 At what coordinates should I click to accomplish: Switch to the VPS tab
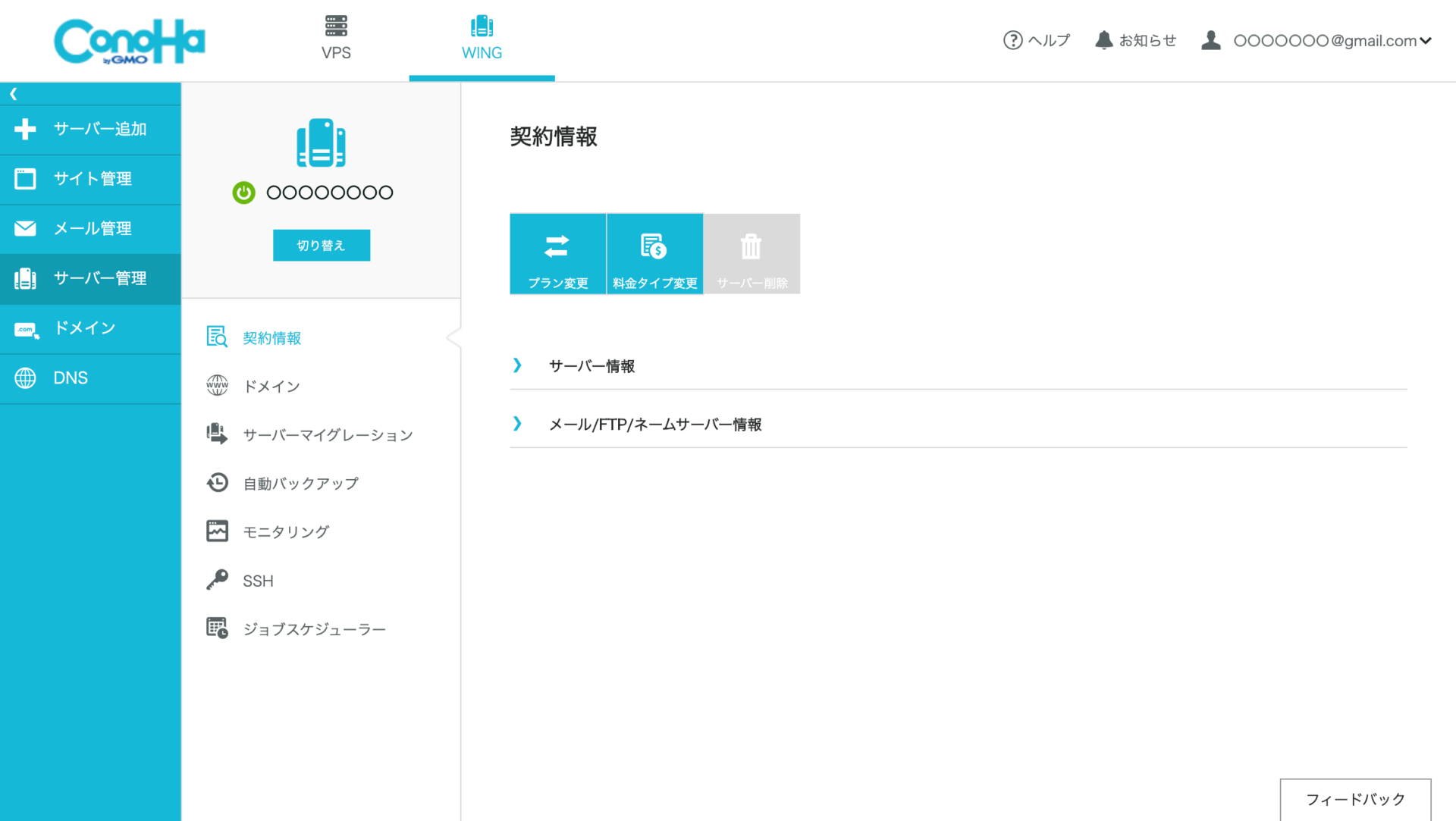coord(336,39)
